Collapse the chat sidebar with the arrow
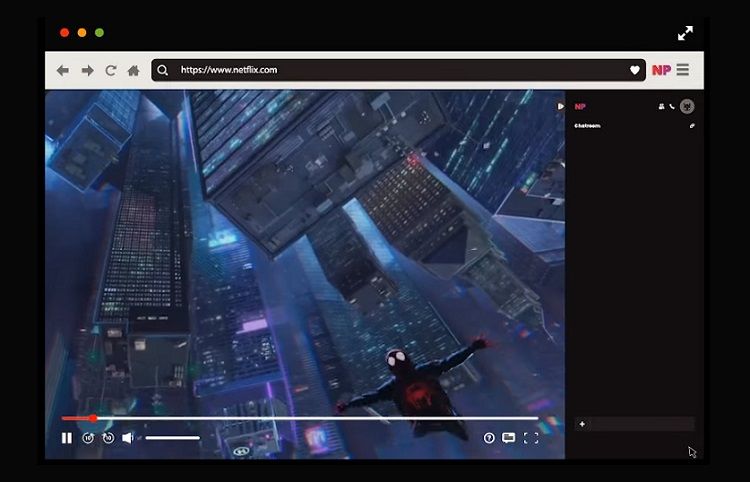Viewport: 750px width, 482px height. click(561, 106)
